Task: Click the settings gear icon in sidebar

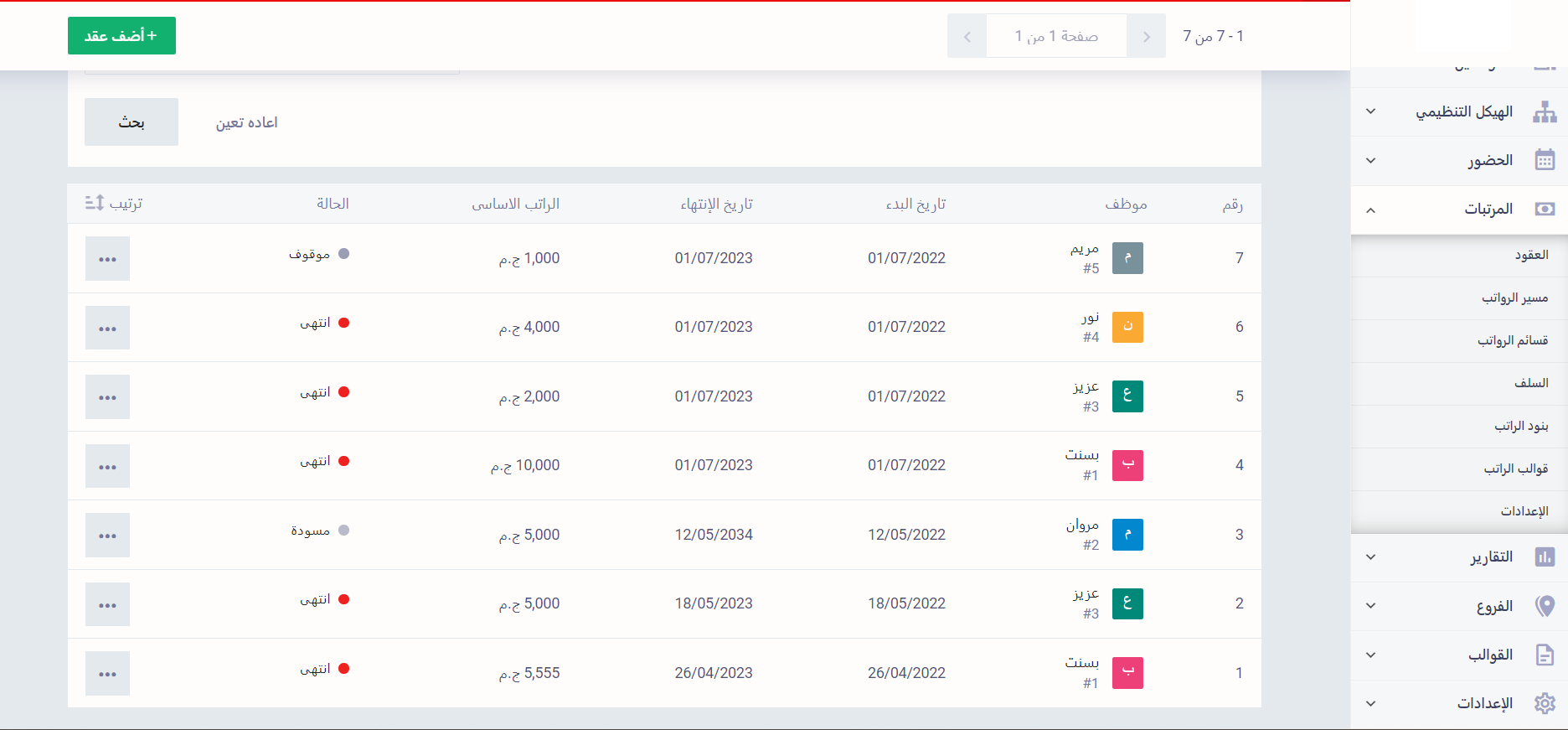Action: (1545, 703)
